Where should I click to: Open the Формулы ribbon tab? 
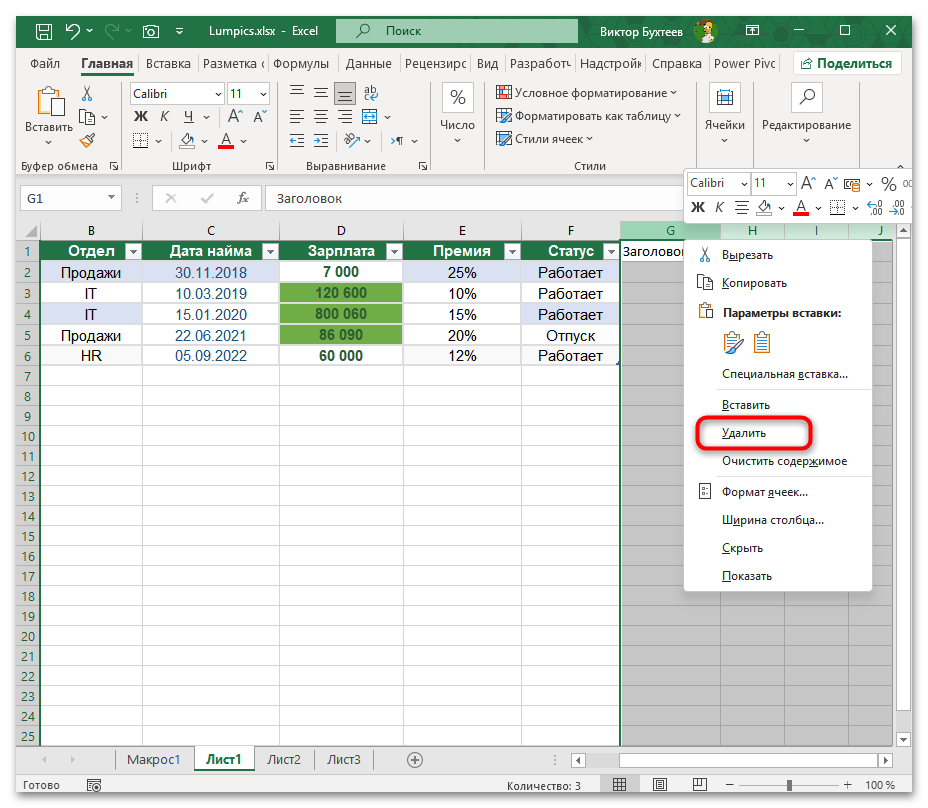[300, 63]
